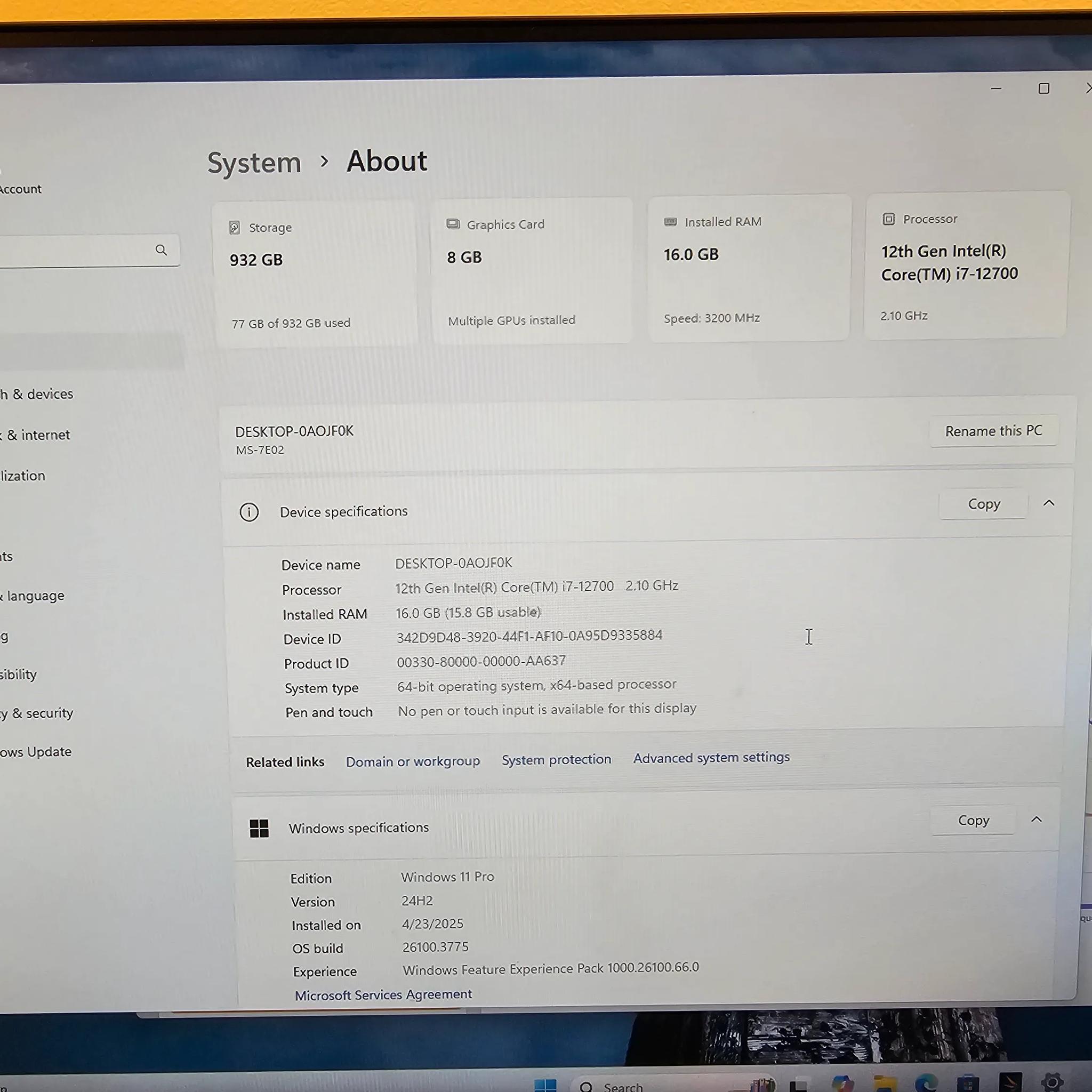The width and height of the screenshot is (1092, 1092).
Task: Click '77 GB of 932 GB used' text
Action: point(291,323)
